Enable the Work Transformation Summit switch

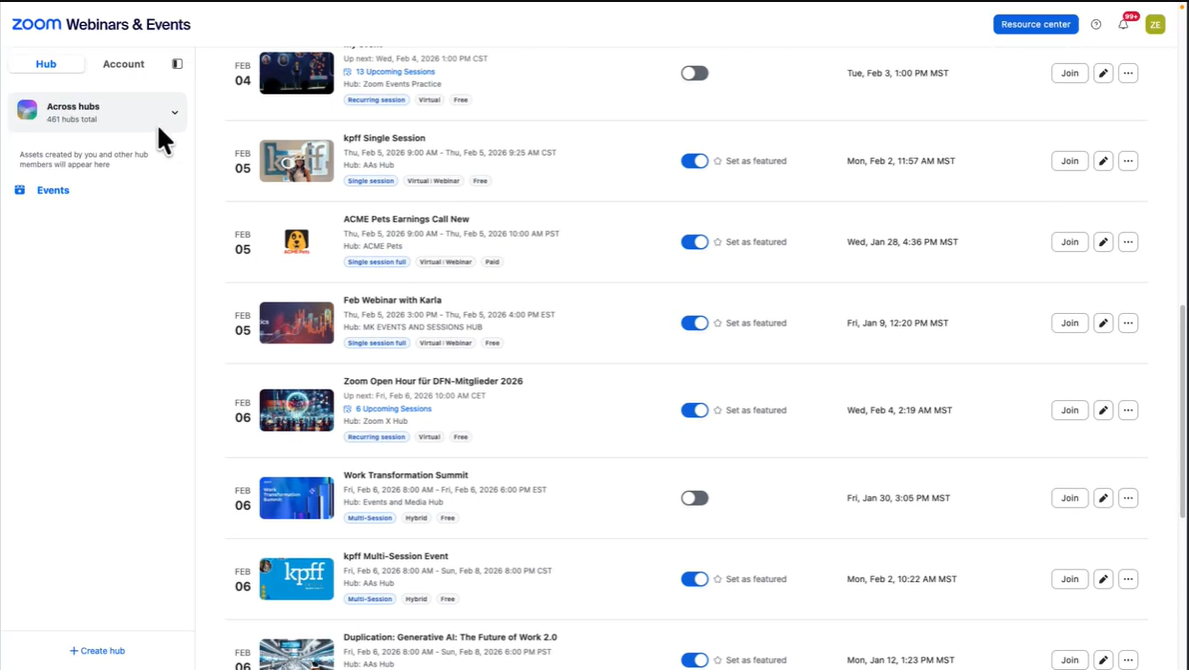click(x=695, y=498)
